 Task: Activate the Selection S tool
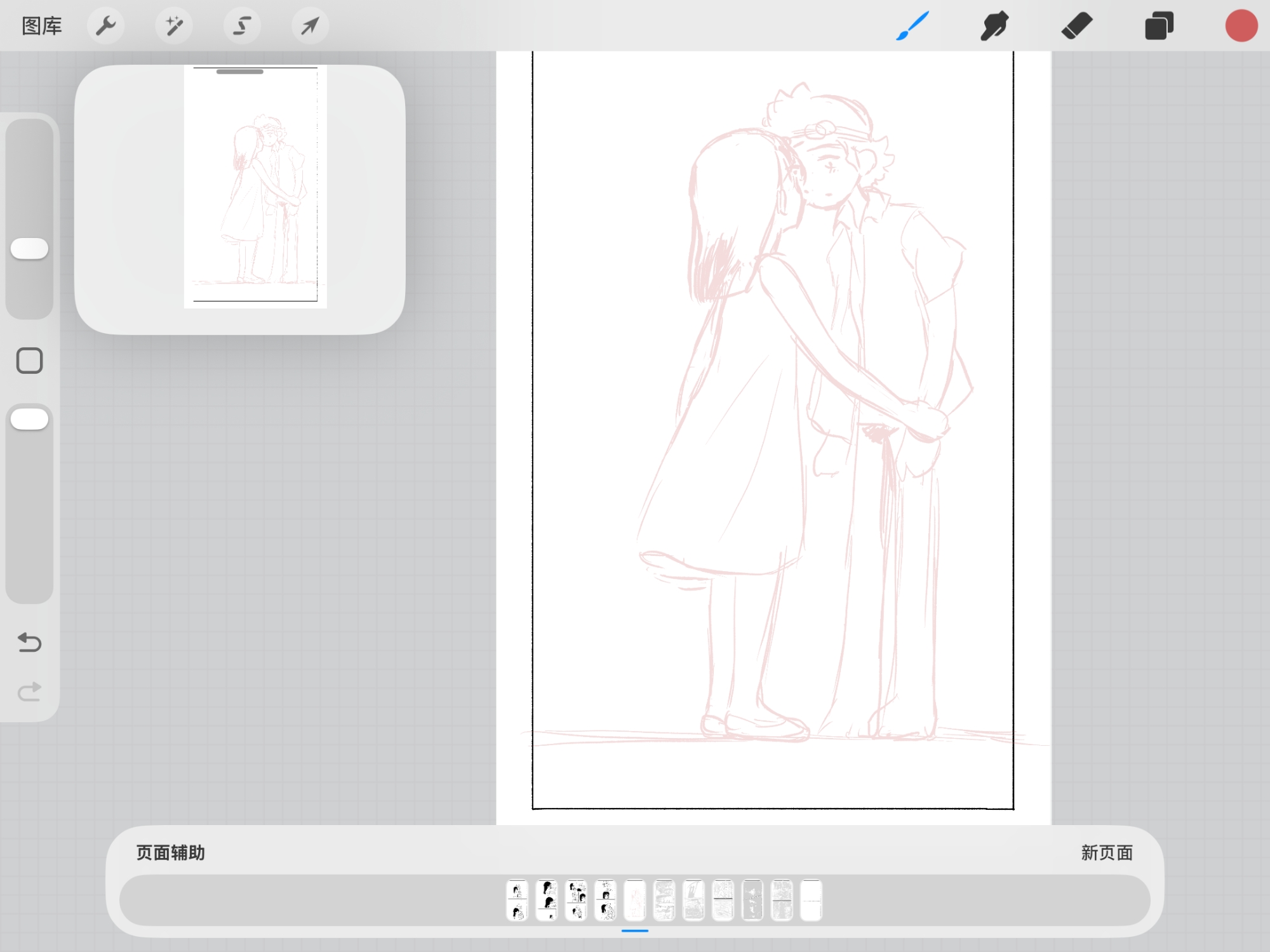tap(242, 26)
